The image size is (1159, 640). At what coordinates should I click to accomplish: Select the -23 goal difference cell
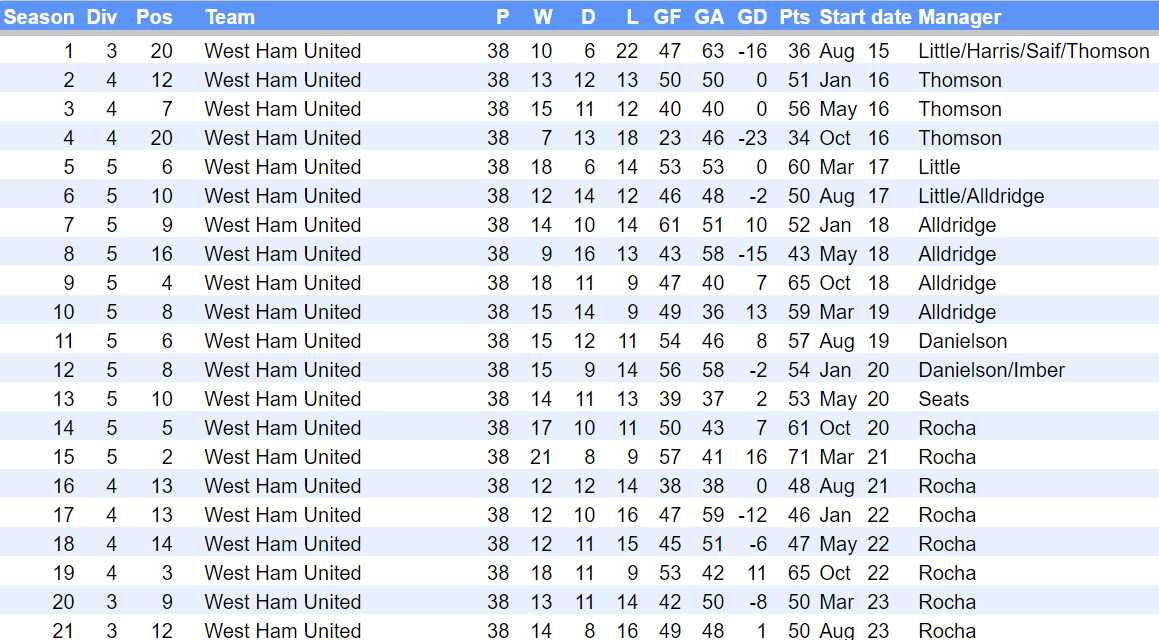click(752, 138)
